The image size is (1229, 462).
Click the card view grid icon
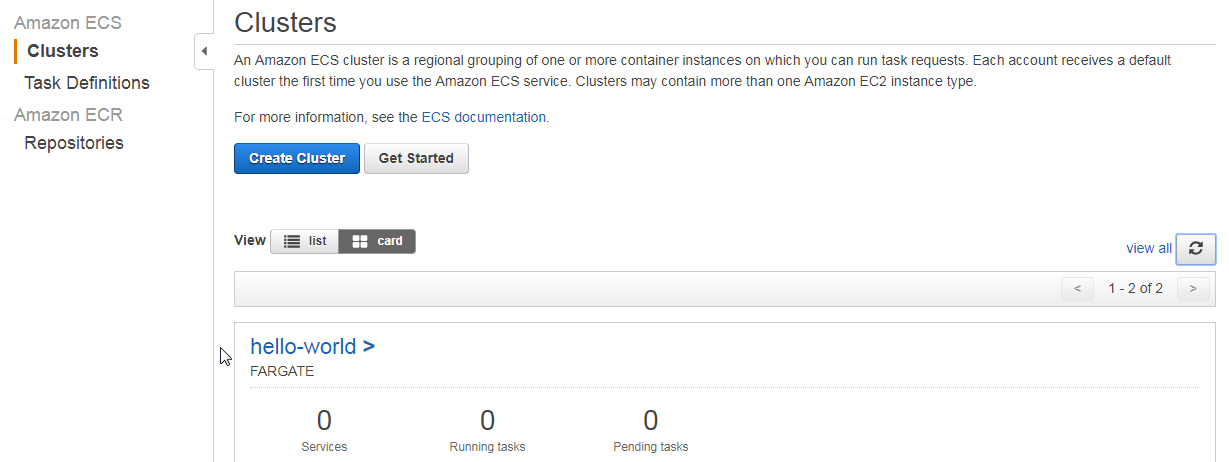point(361,241)
